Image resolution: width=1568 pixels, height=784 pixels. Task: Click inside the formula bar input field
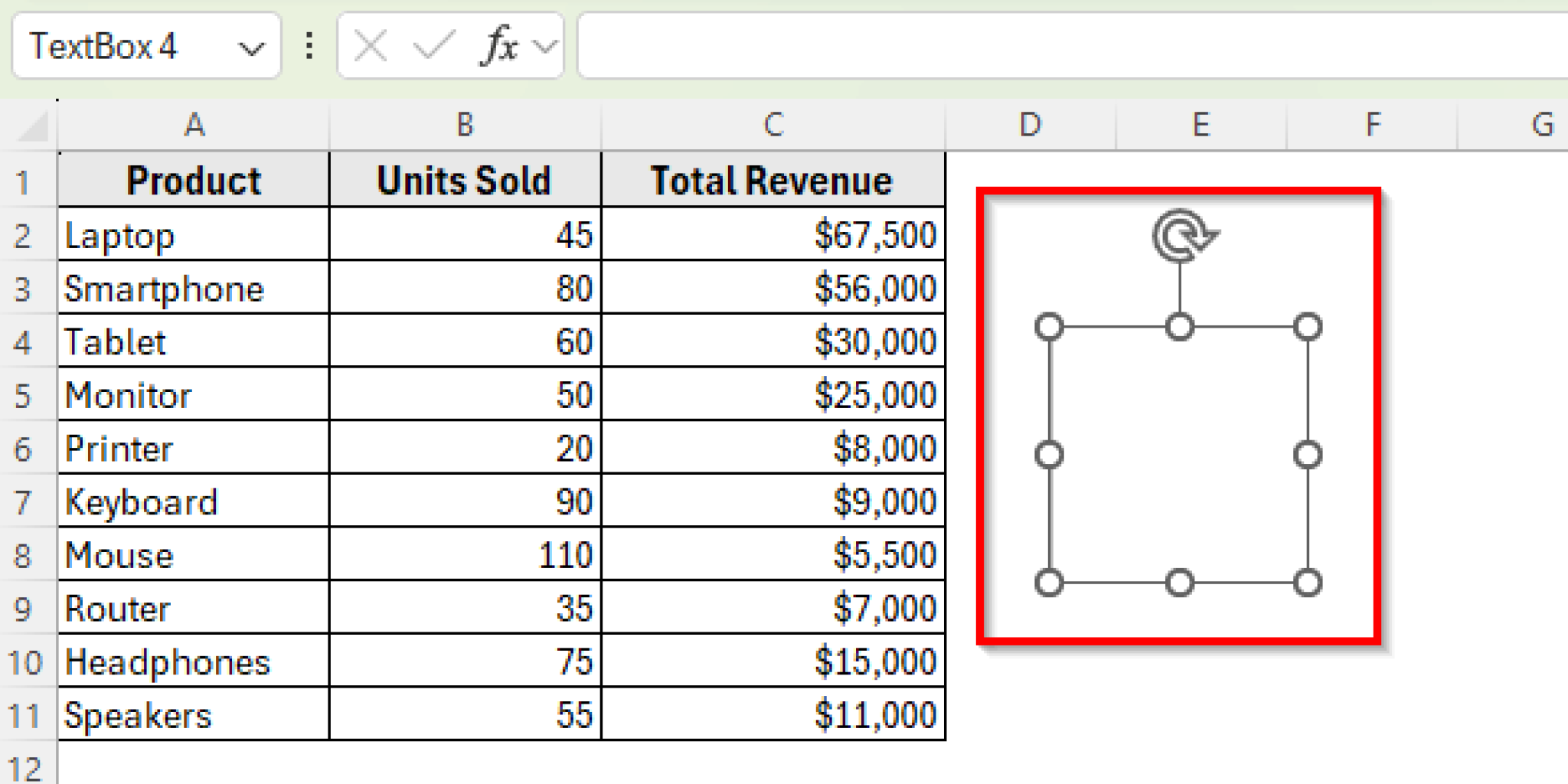tap(1072, 46)
